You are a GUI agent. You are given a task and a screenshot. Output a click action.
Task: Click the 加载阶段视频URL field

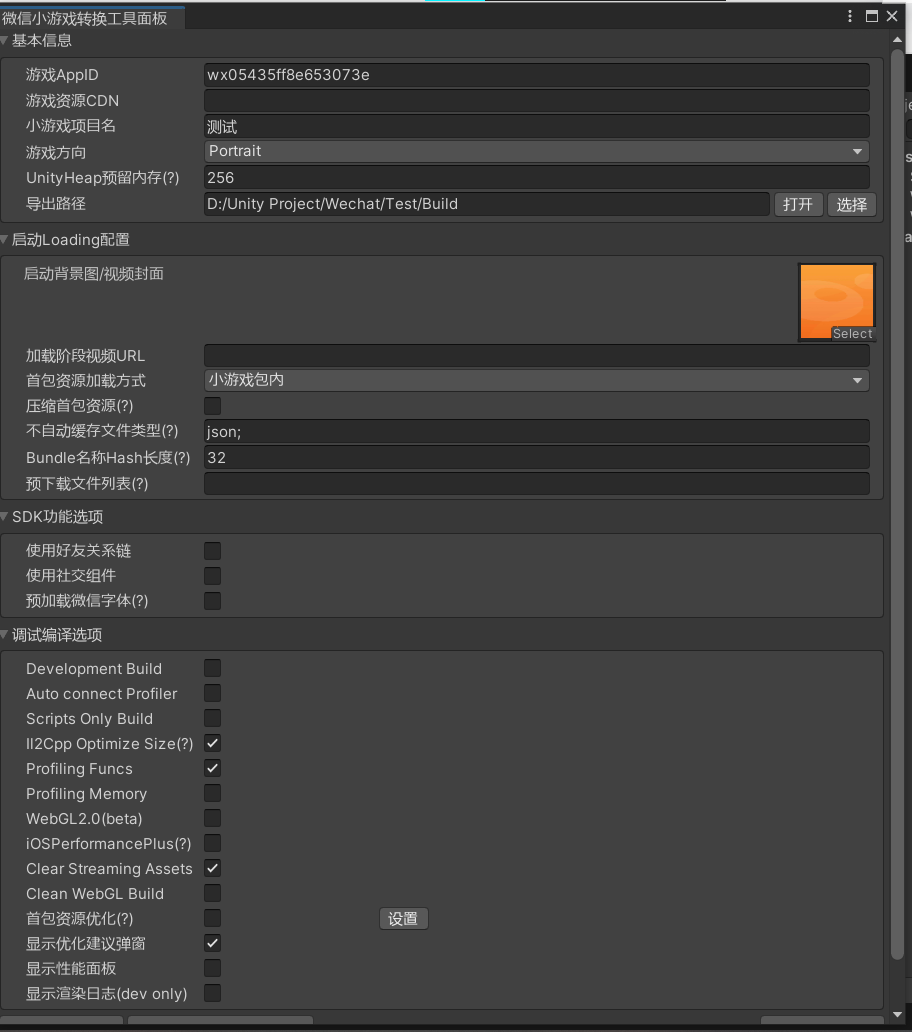[x=536, y=356]
